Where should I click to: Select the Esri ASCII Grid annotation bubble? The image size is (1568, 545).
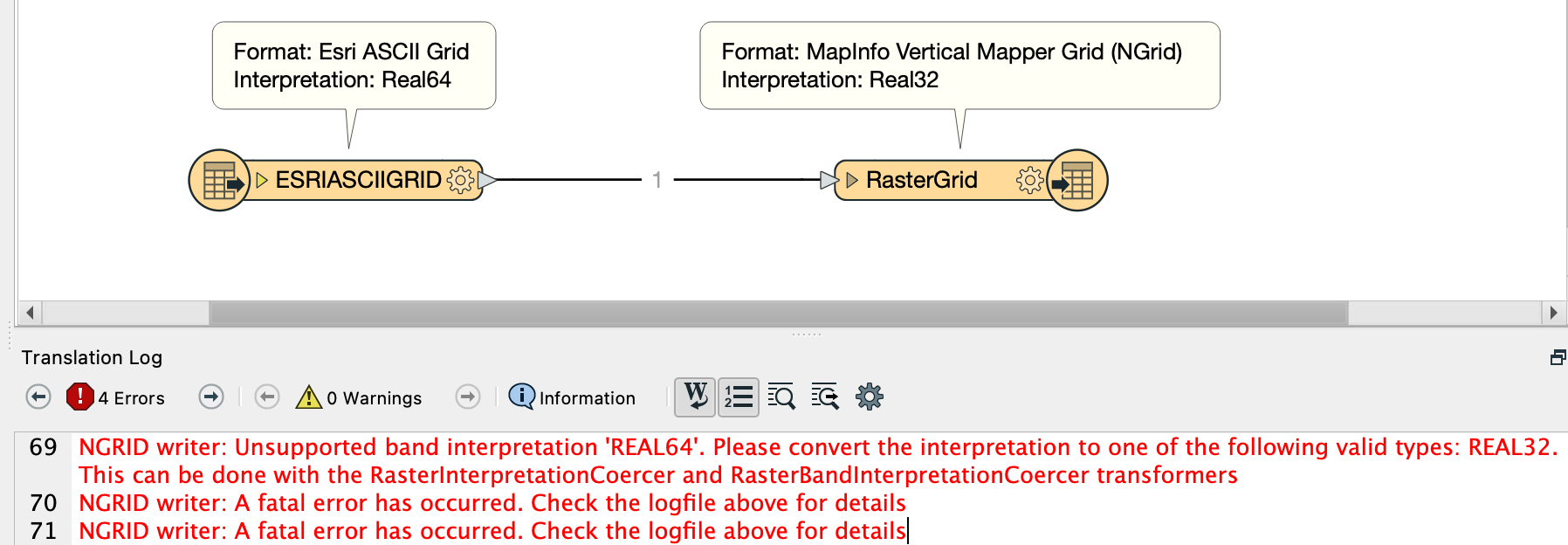354,66
